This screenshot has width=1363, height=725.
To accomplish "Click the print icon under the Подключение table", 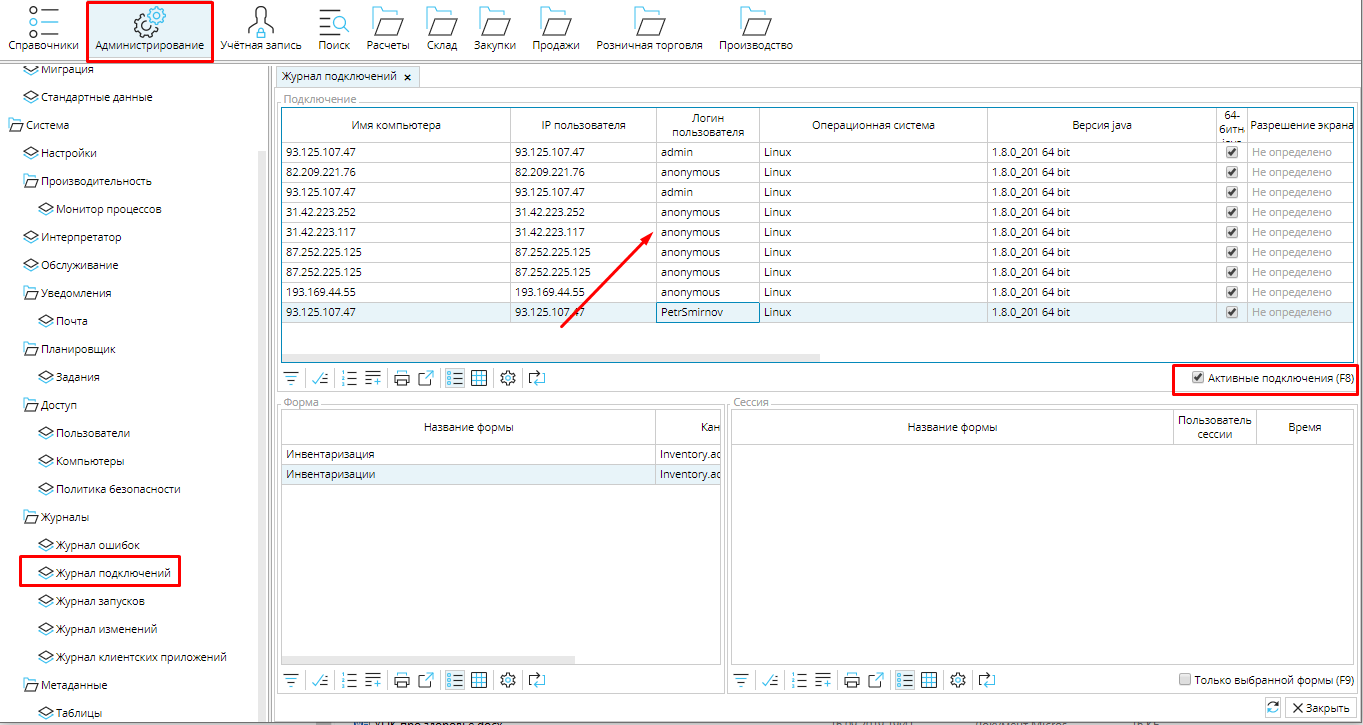I will coord(402,378).
